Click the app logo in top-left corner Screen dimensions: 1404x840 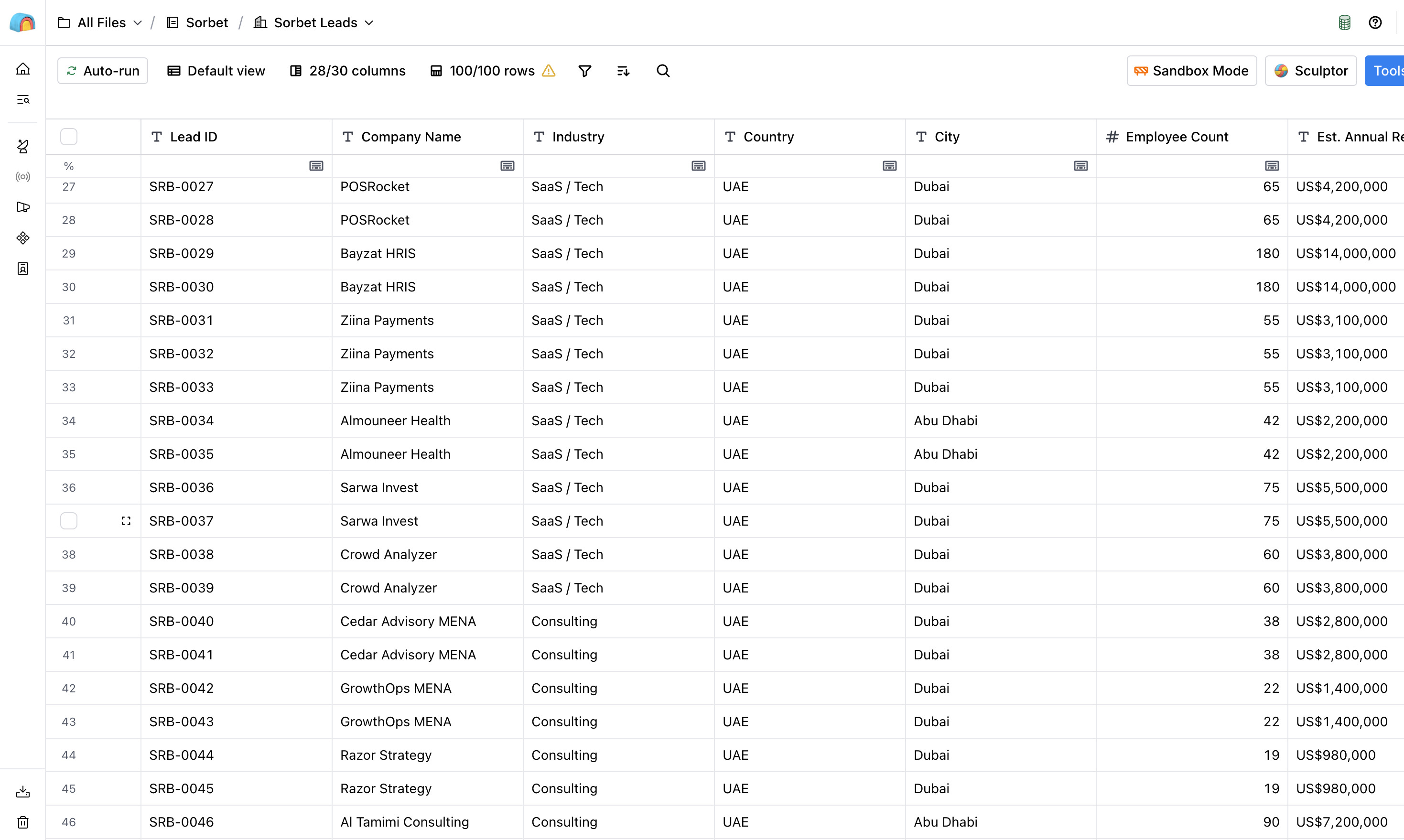(x=22, y=22)
